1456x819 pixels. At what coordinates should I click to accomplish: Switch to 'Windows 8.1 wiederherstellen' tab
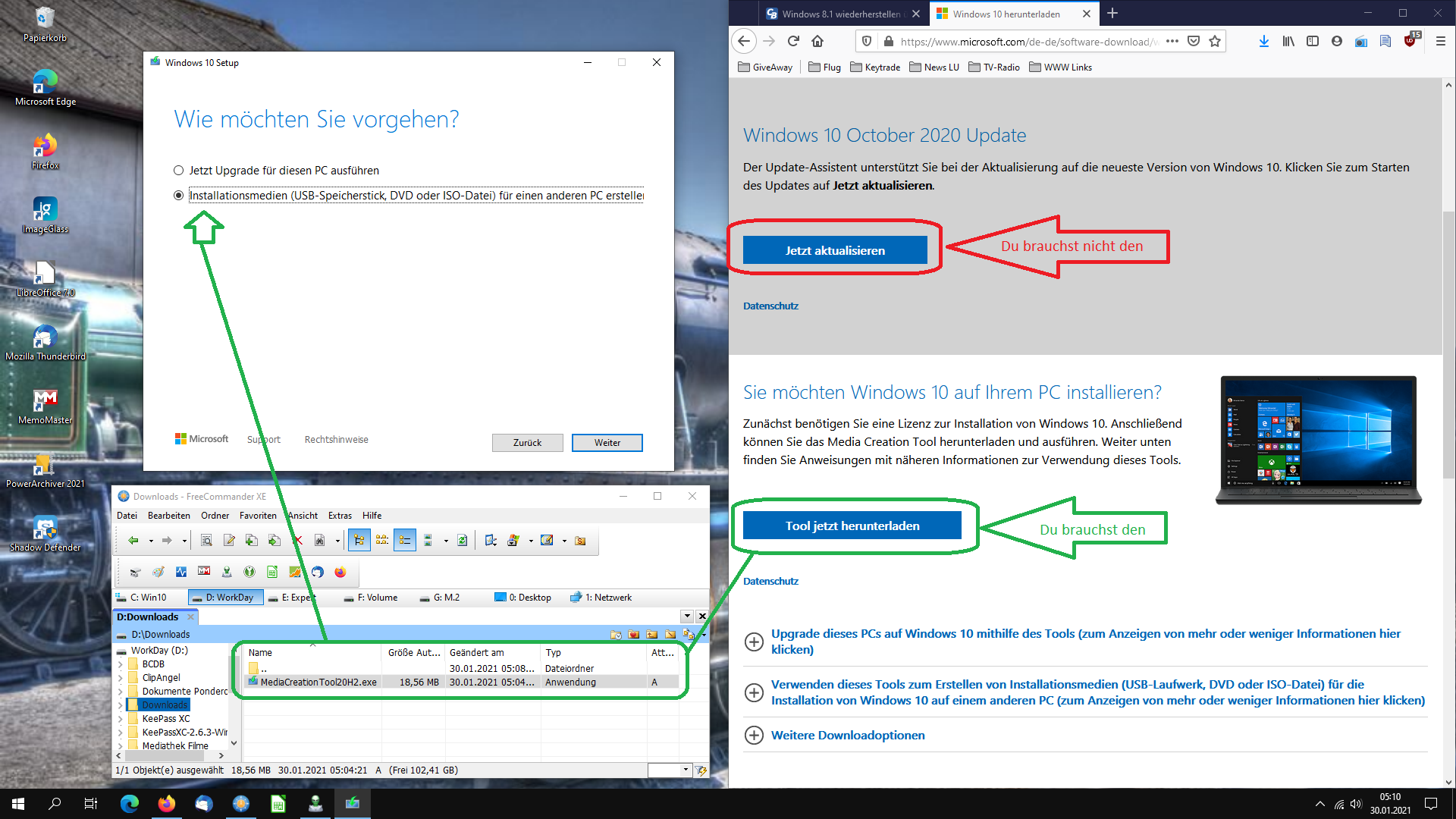click(x=840, y=14)
